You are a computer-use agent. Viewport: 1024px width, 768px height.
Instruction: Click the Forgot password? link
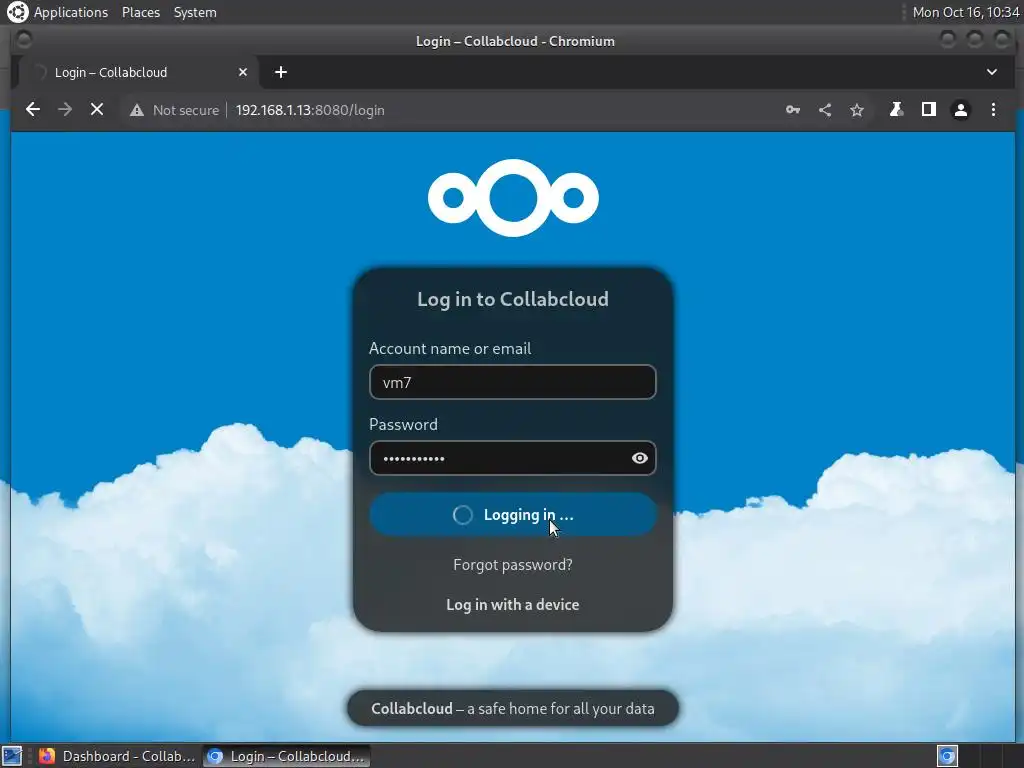point(513,564)
